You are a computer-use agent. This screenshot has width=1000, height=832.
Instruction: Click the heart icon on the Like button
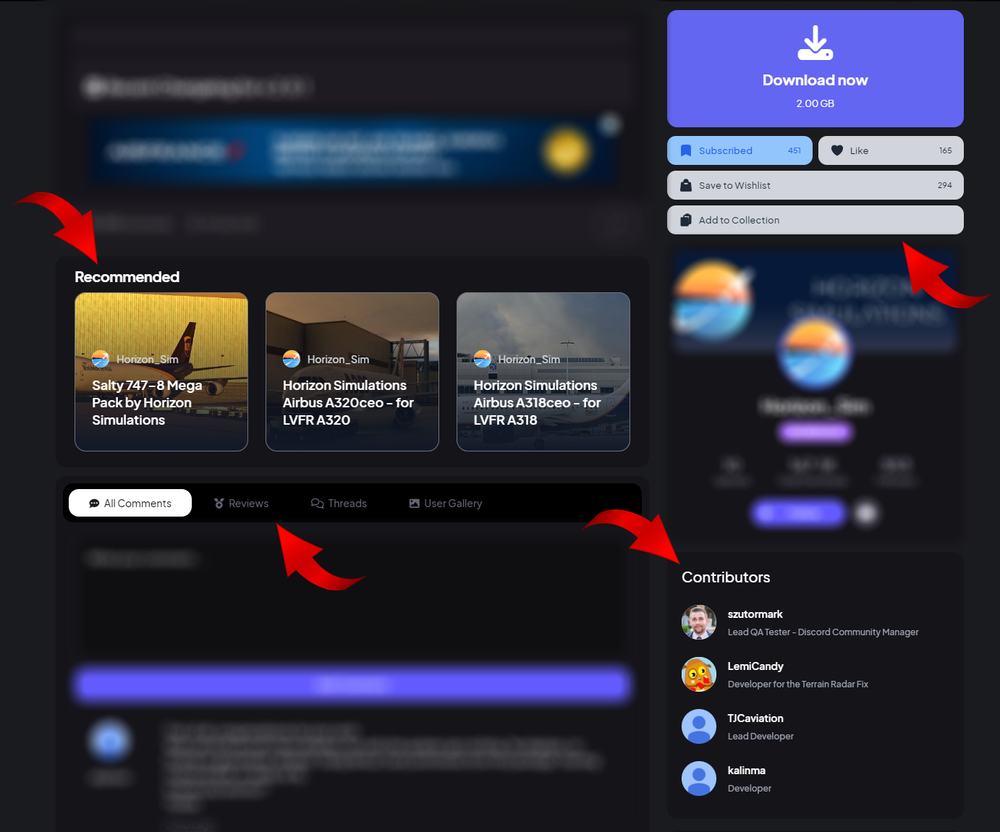click(x=836, y=150)
